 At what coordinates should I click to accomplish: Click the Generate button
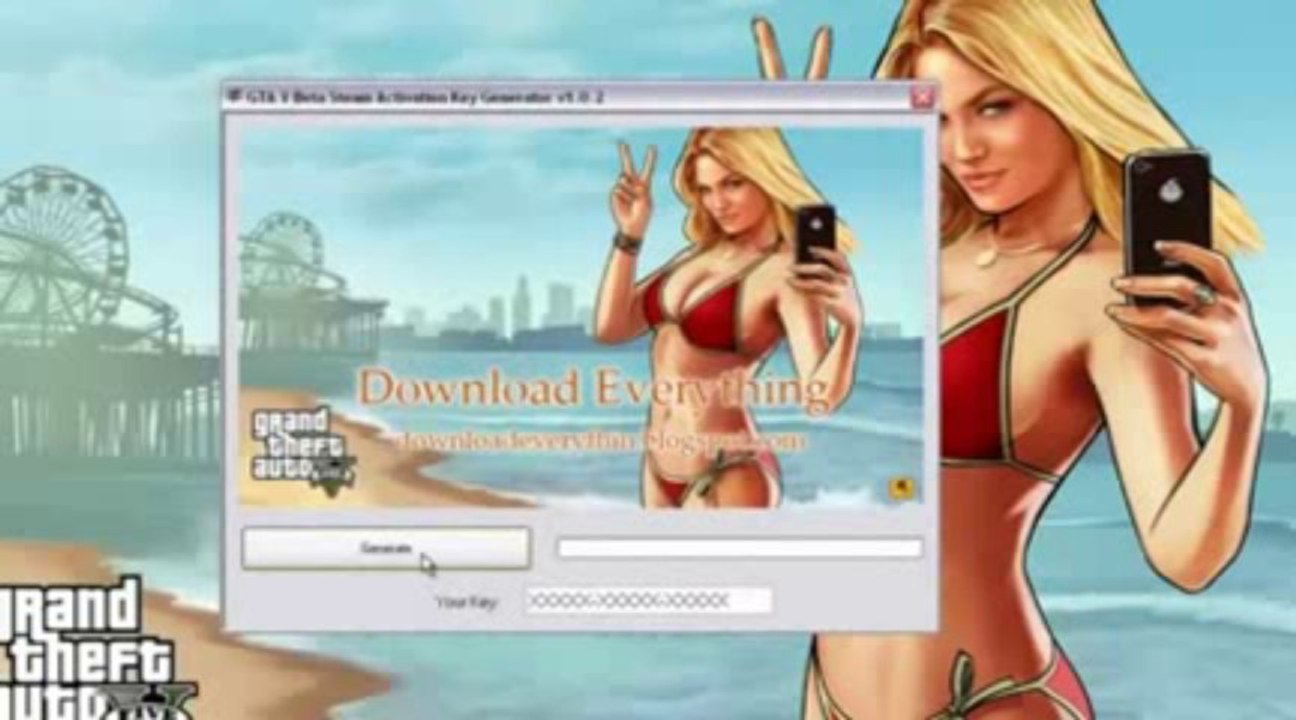tap(385, 548)
